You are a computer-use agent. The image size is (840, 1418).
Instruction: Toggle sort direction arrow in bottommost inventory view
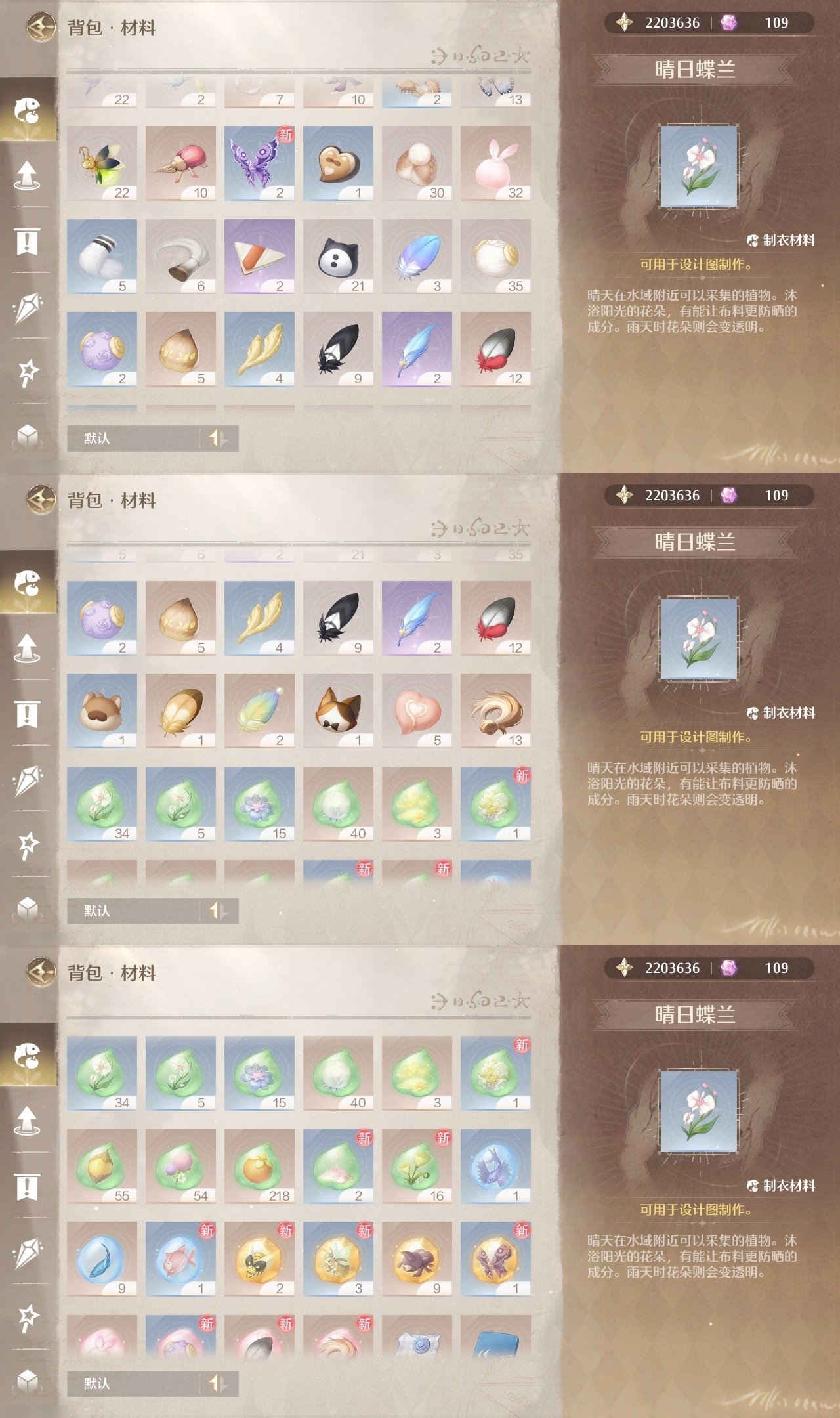point(217,1383)
